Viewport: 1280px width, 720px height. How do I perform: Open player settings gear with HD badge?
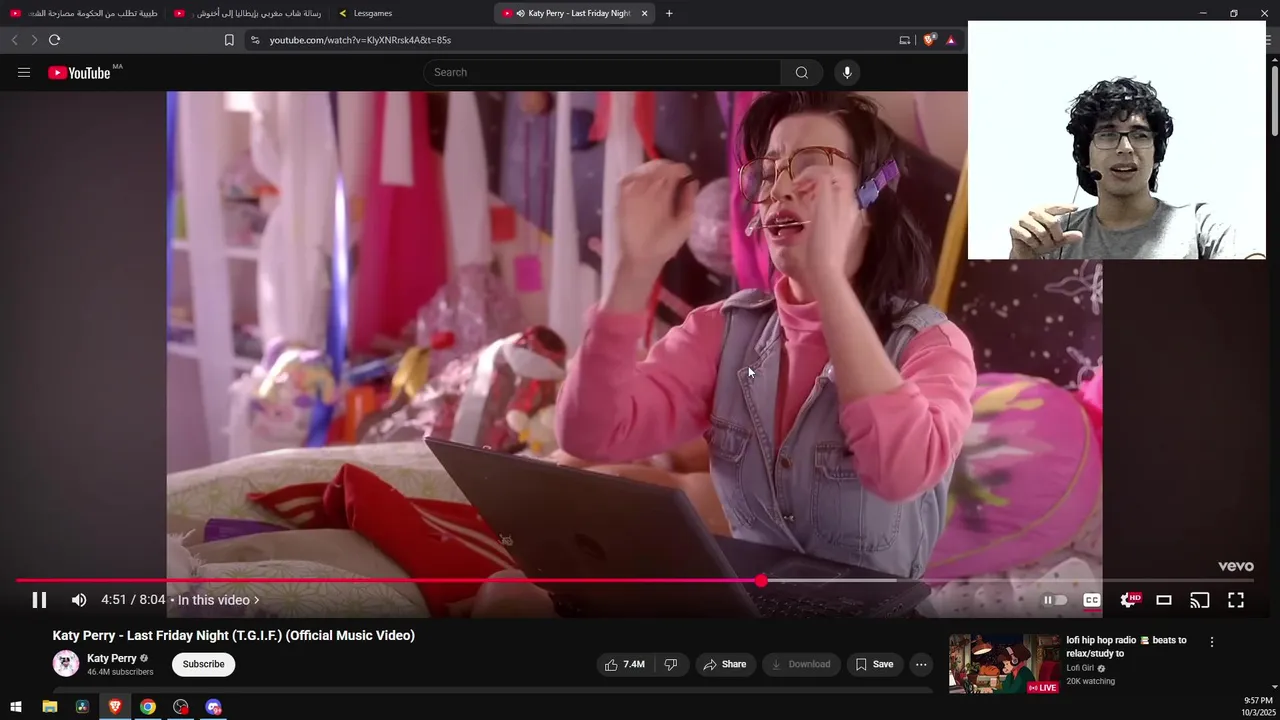[1129, 600]
